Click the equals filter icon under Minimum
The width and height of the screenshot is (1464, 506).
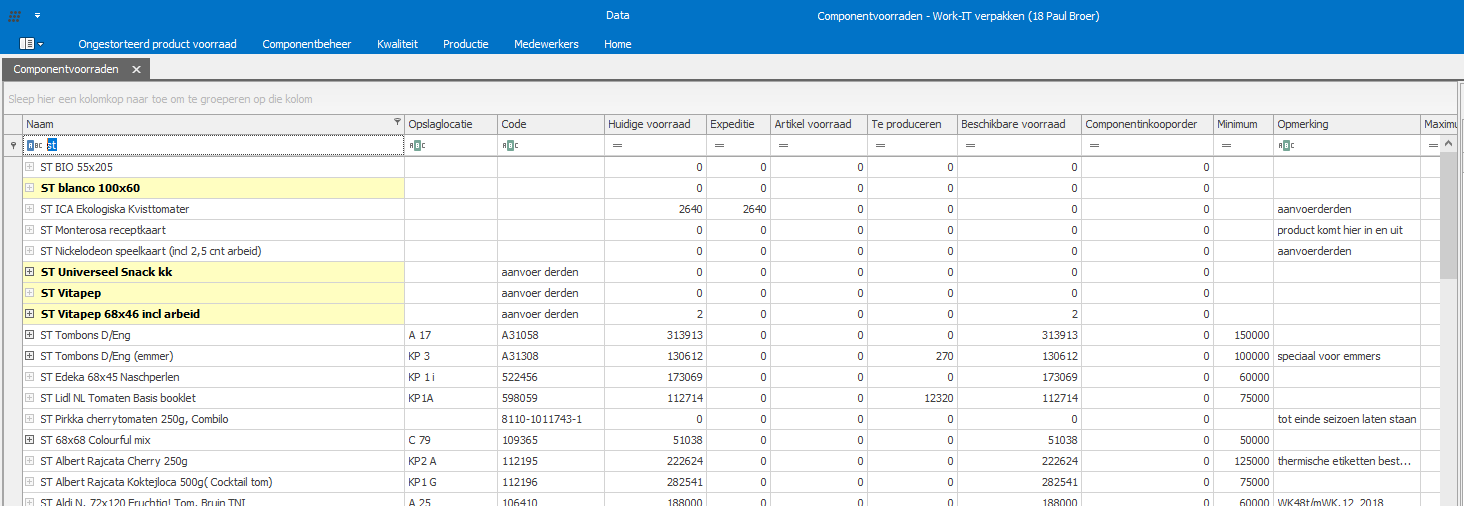coord(1226,146)
